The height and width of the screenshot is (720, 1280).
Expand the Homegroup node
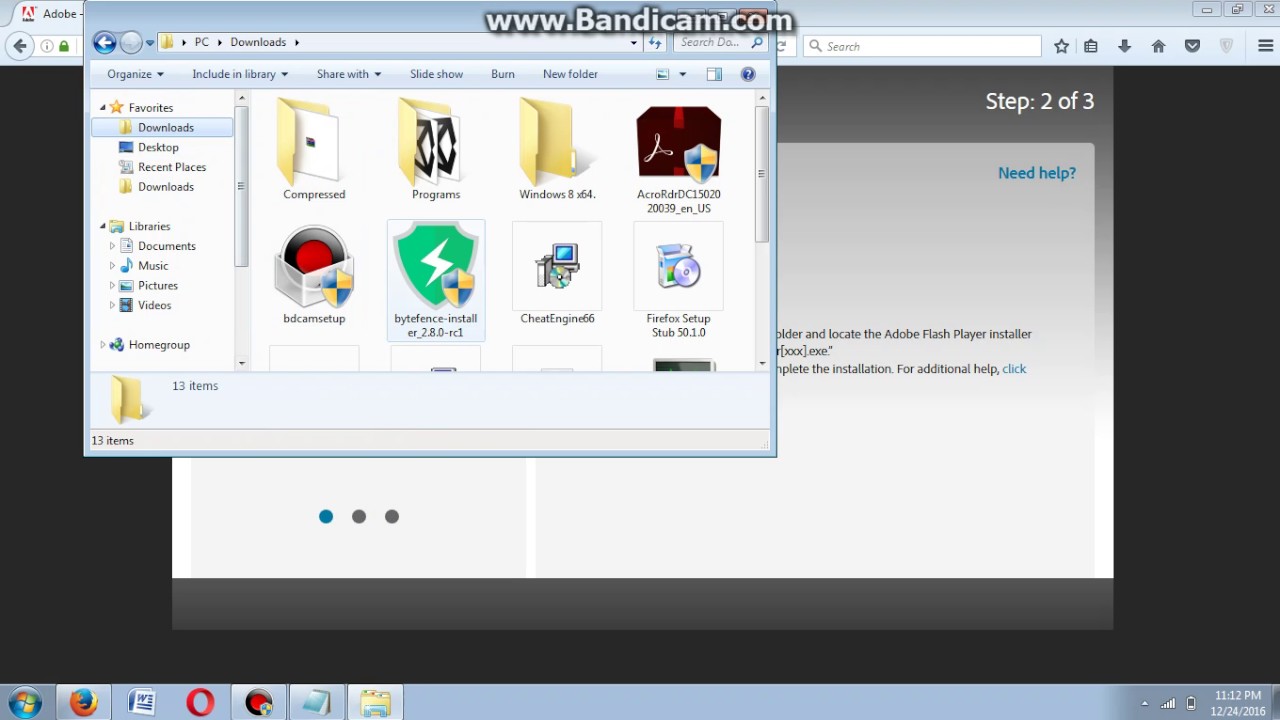[x=102, y=345]
